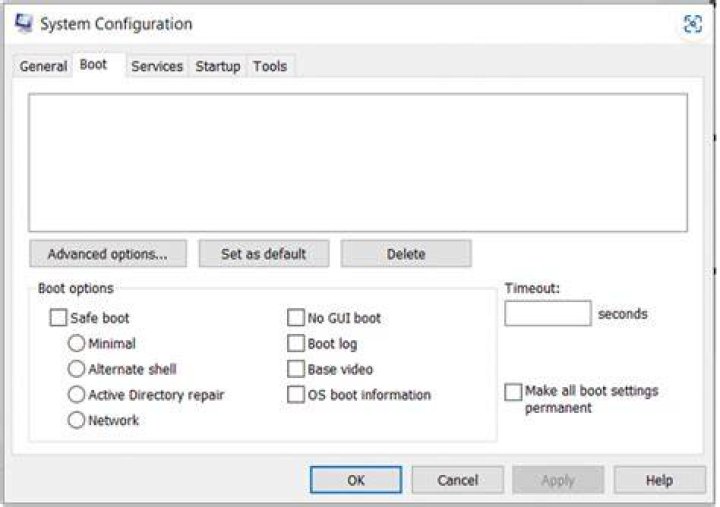
Task: Check Make all boot settings permanent
Action: click(513, 392)
